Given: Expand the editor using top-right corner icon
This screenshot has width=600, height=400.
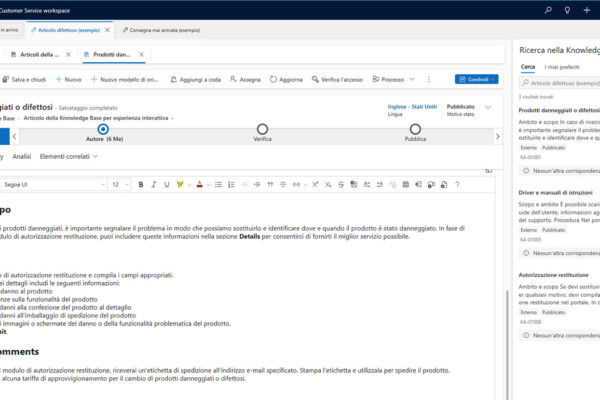Looking at the screenshot, I should (x=489, y=171).
